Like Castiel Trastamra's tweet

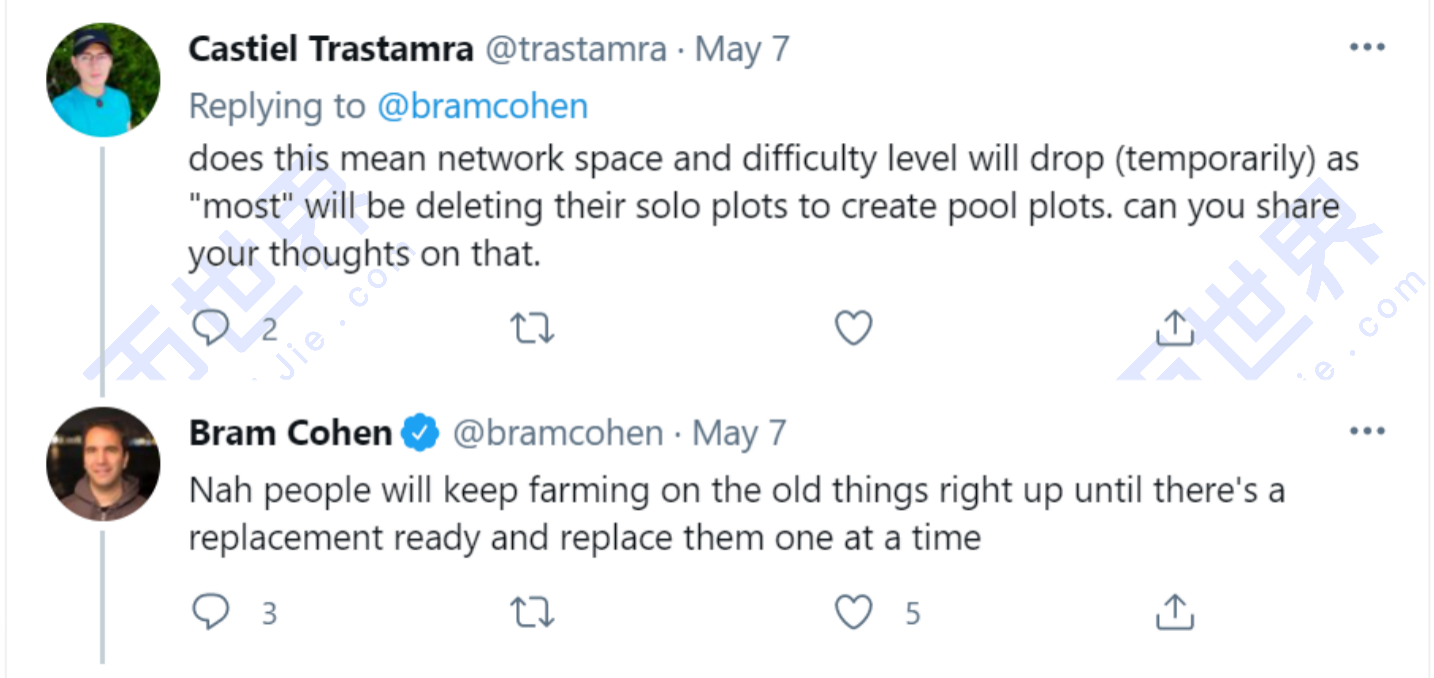point(853,328)
